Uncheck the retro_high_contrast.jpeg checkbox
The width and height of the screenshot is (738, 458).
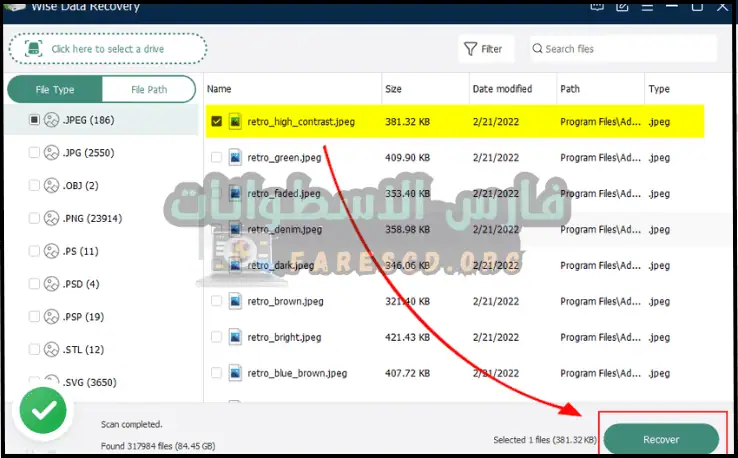click(x=216, y=122)
